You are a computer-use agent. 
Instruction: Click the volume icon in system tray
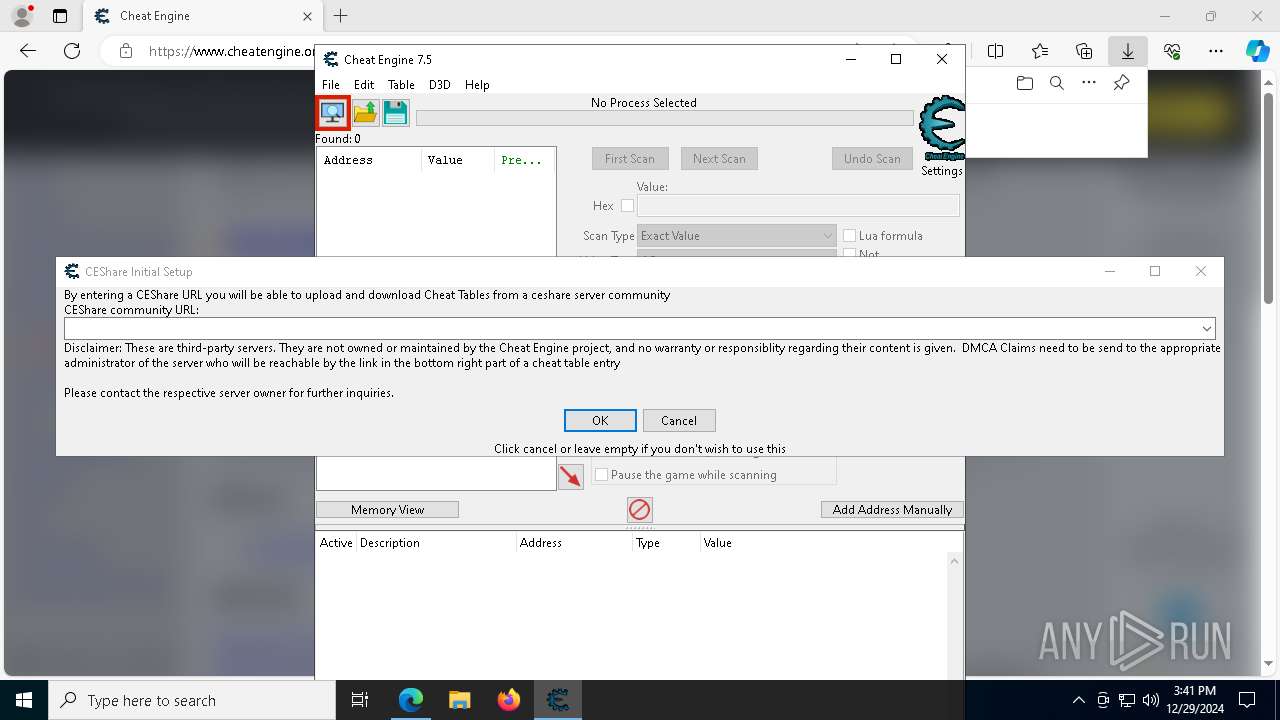(x=1150, y=700)
